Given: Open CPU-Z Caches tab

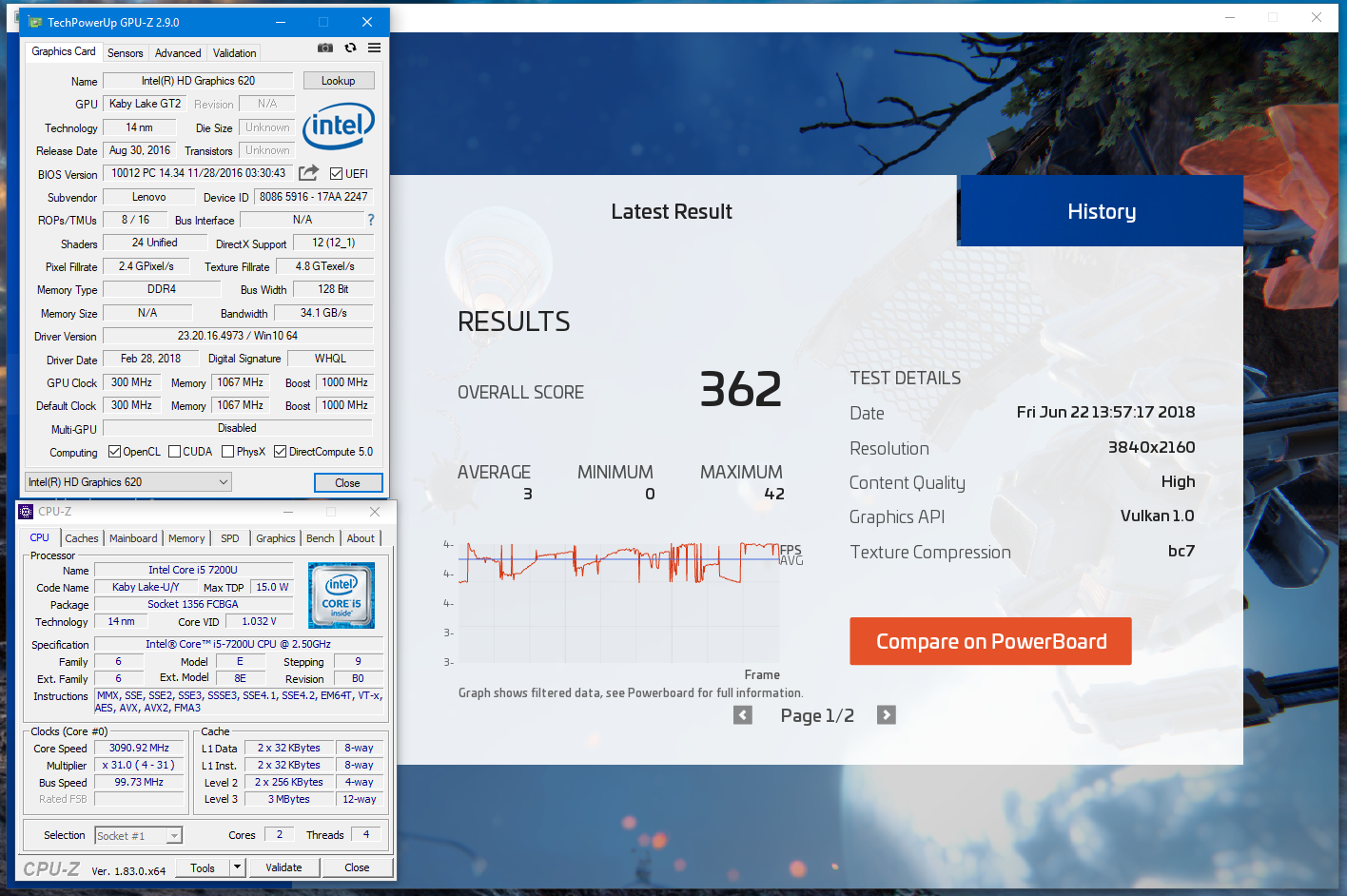Looking at the screenshot, I should [x=82, y=538].
